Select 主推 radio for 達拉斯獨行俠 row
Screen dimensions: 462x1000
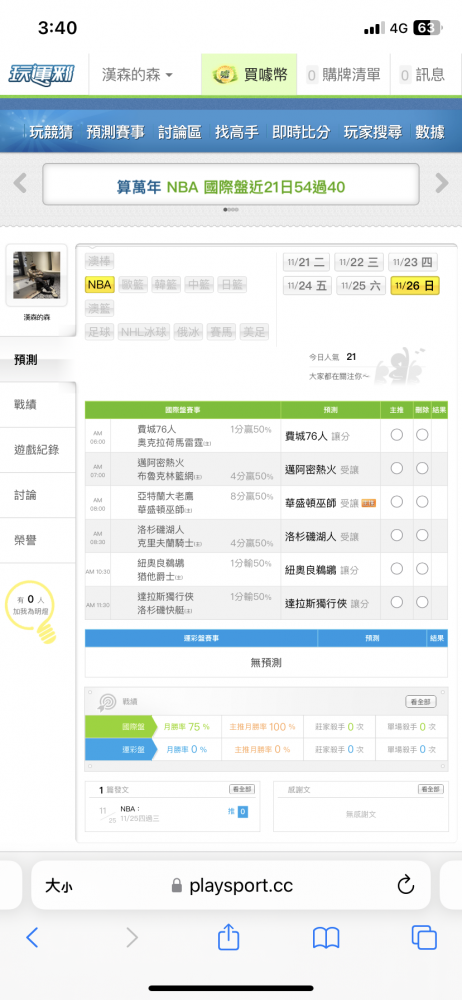click(397, 602)
